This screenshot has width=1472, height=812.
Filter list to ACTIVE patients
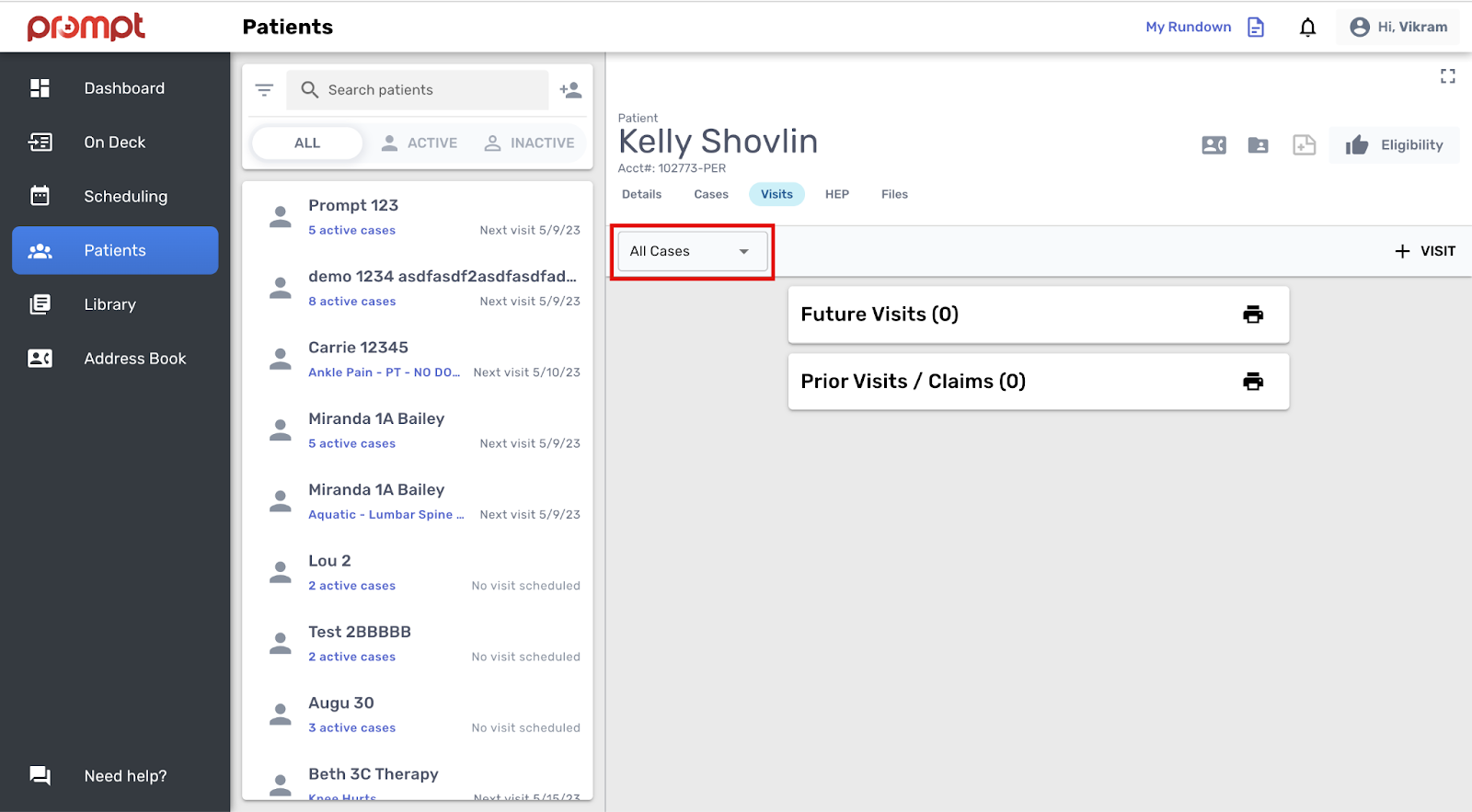[x=420, y=143]
